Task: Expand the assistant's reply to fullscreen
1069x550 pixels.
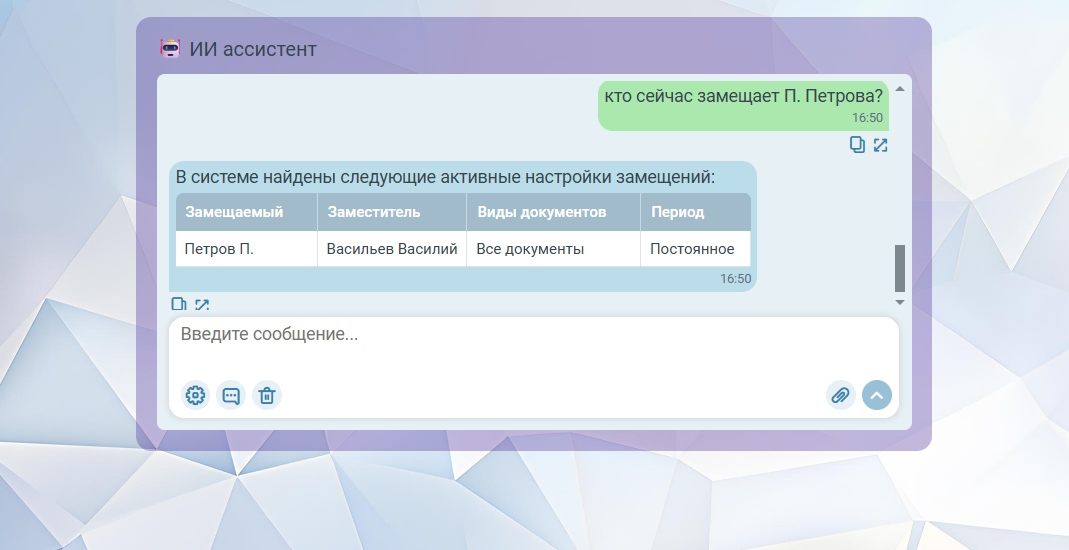Action: coord(202,305)
